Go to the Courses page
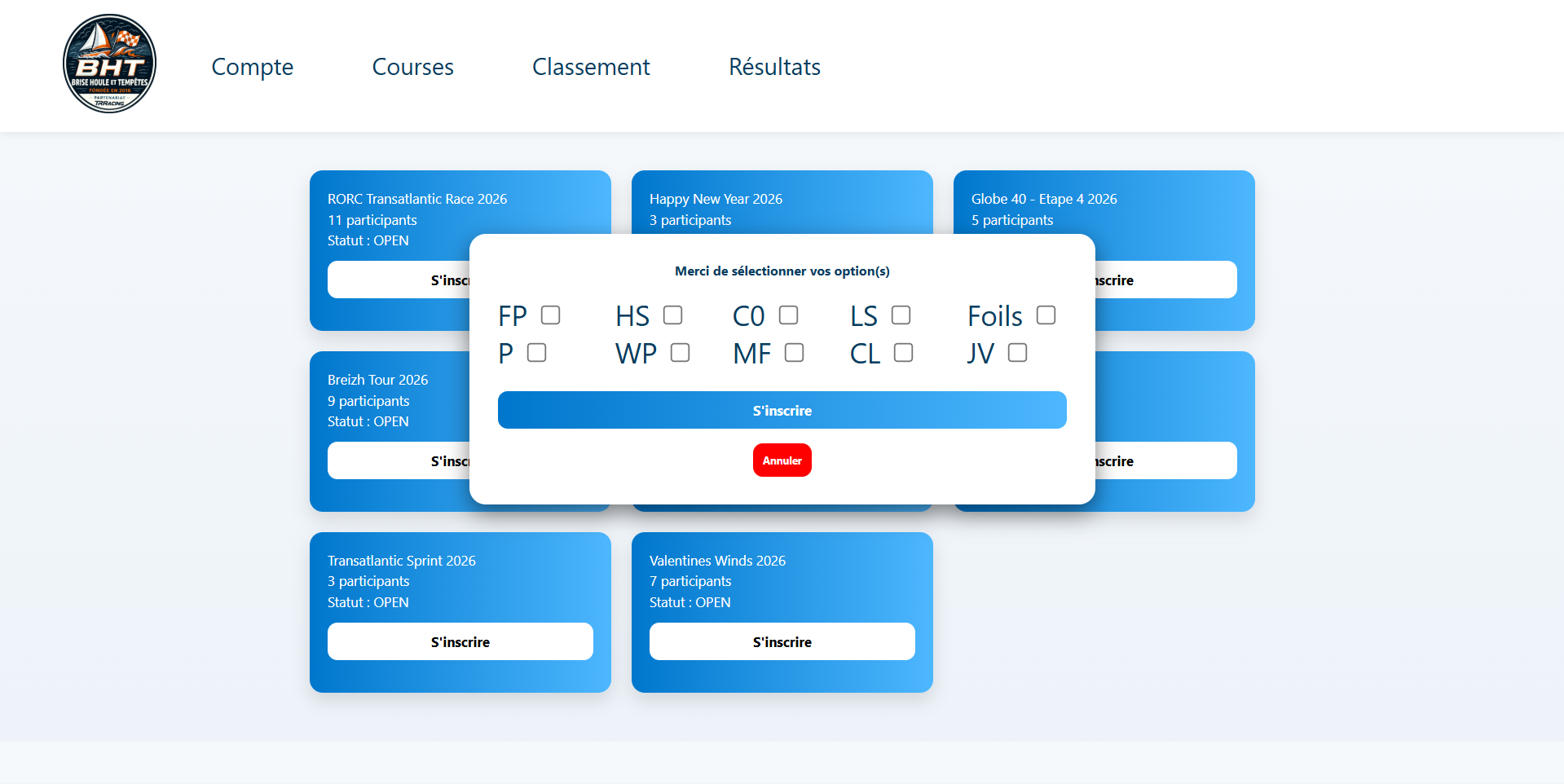The image size is (1564, 784). tap(412, 67)
